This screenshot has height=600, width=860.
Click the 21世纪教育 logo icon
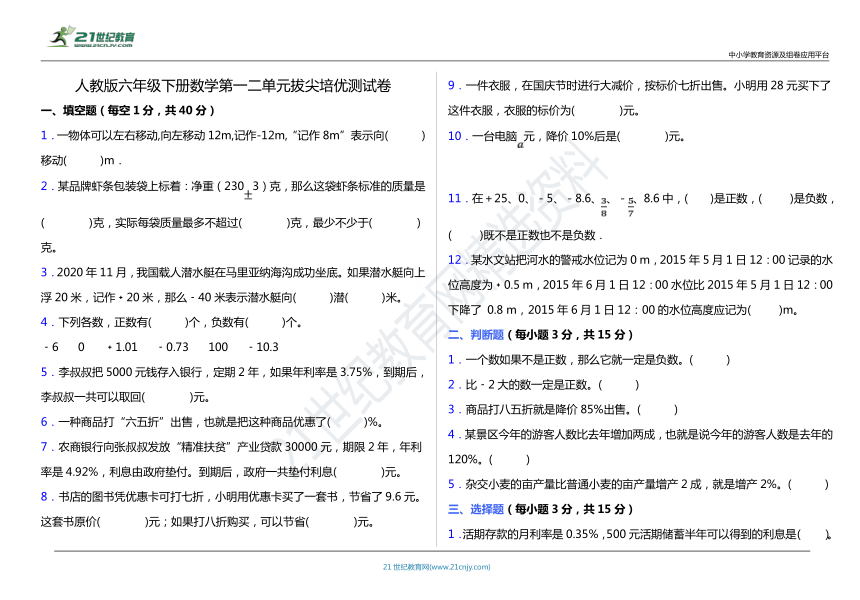pos(92,36)
